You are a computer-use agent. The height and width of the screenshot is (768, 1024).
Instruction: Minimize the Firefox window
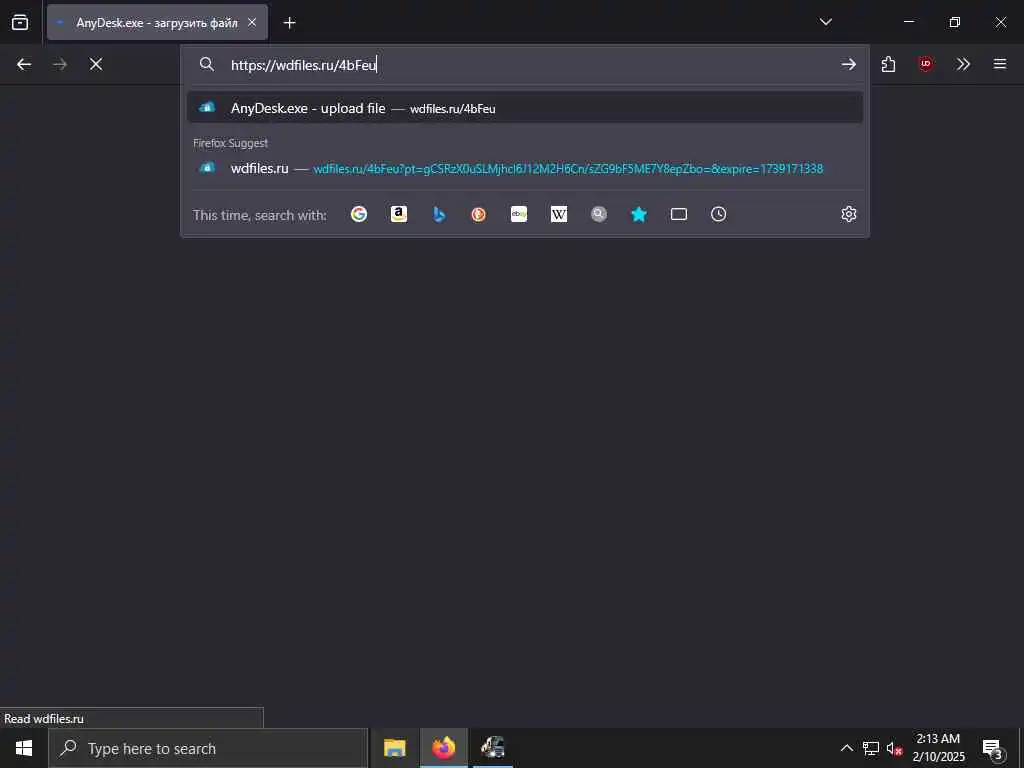[908, 22]
